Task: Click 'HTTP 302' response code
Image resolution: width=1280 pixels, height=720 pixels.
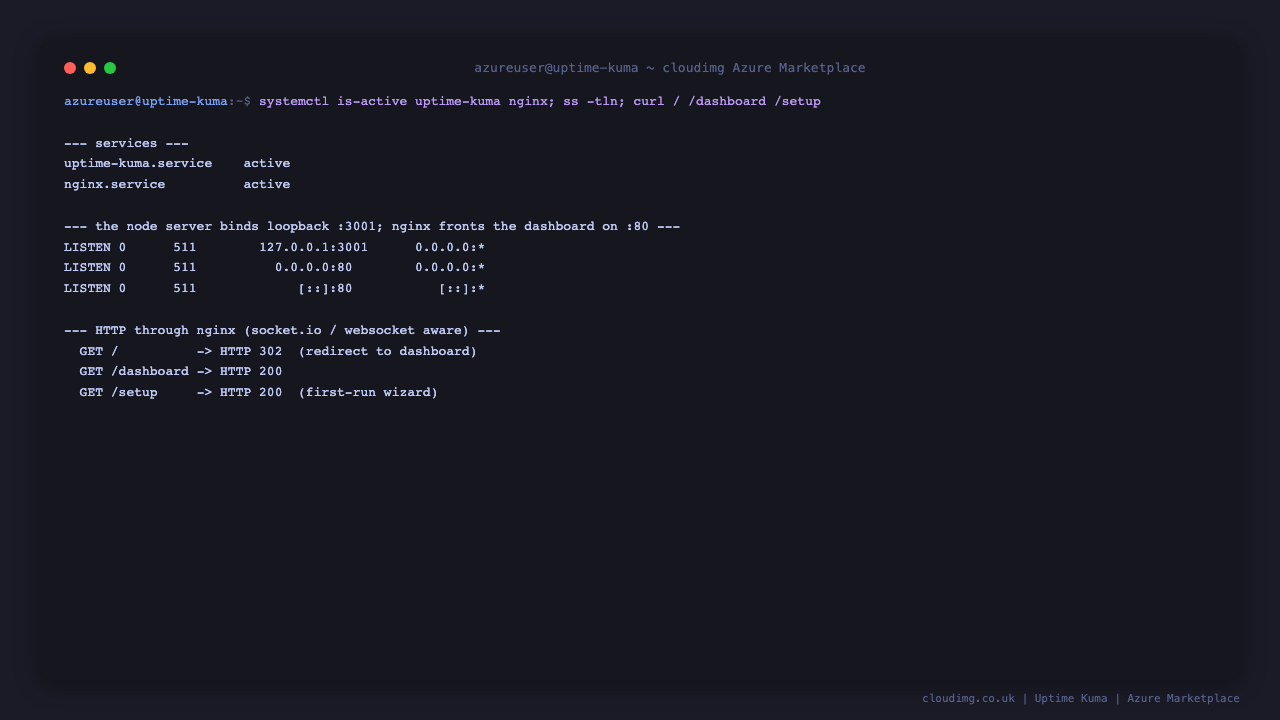Action: [251, 351]
